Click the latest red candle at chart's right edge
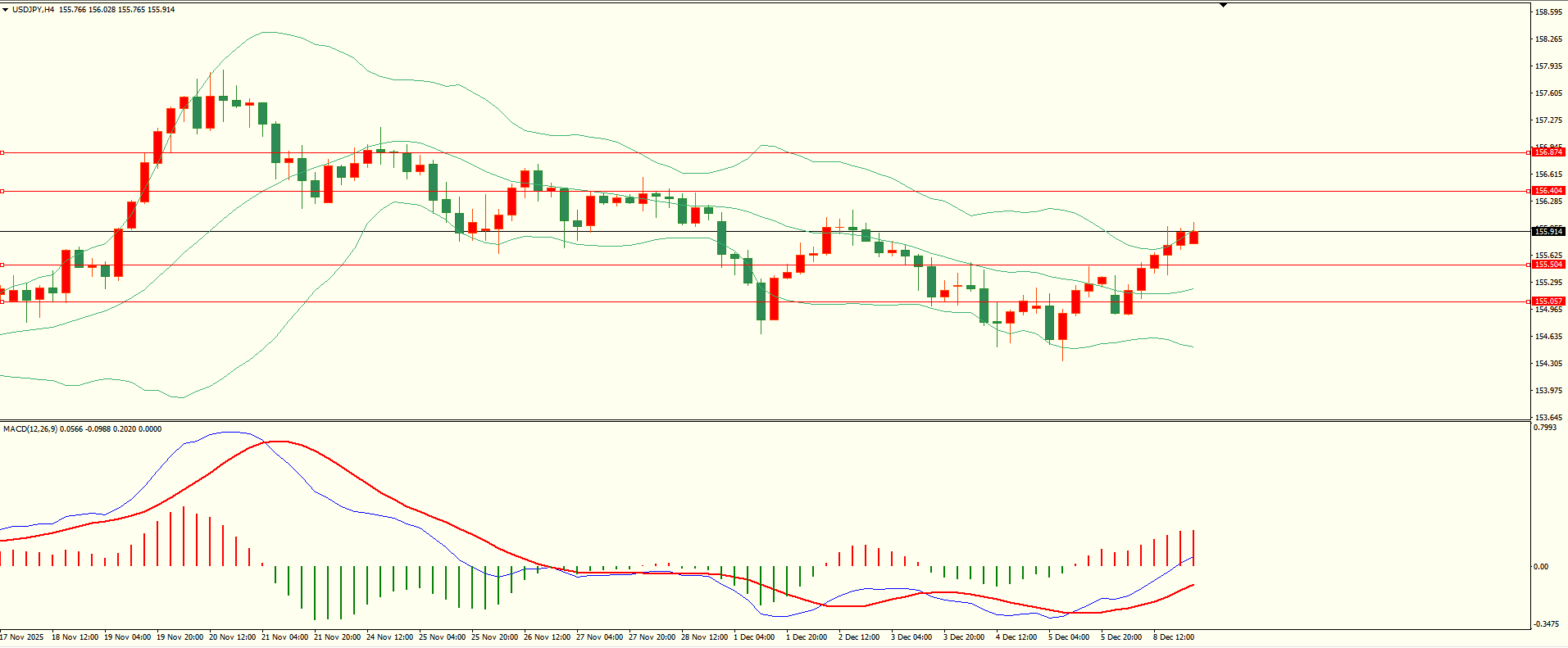Viewport: 1568px width, 648px height. (x=1194, y=237)
